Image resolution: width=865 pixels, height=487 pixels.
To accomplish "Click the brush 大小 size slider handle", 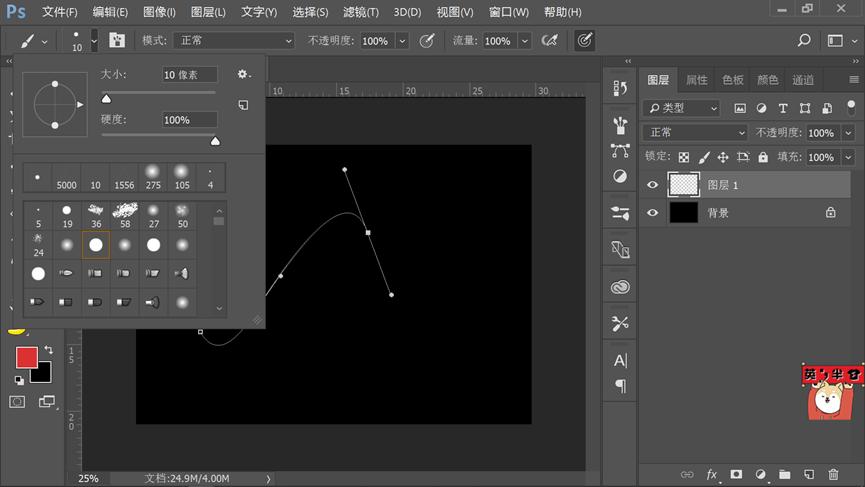I will click(x=106, y=99).
